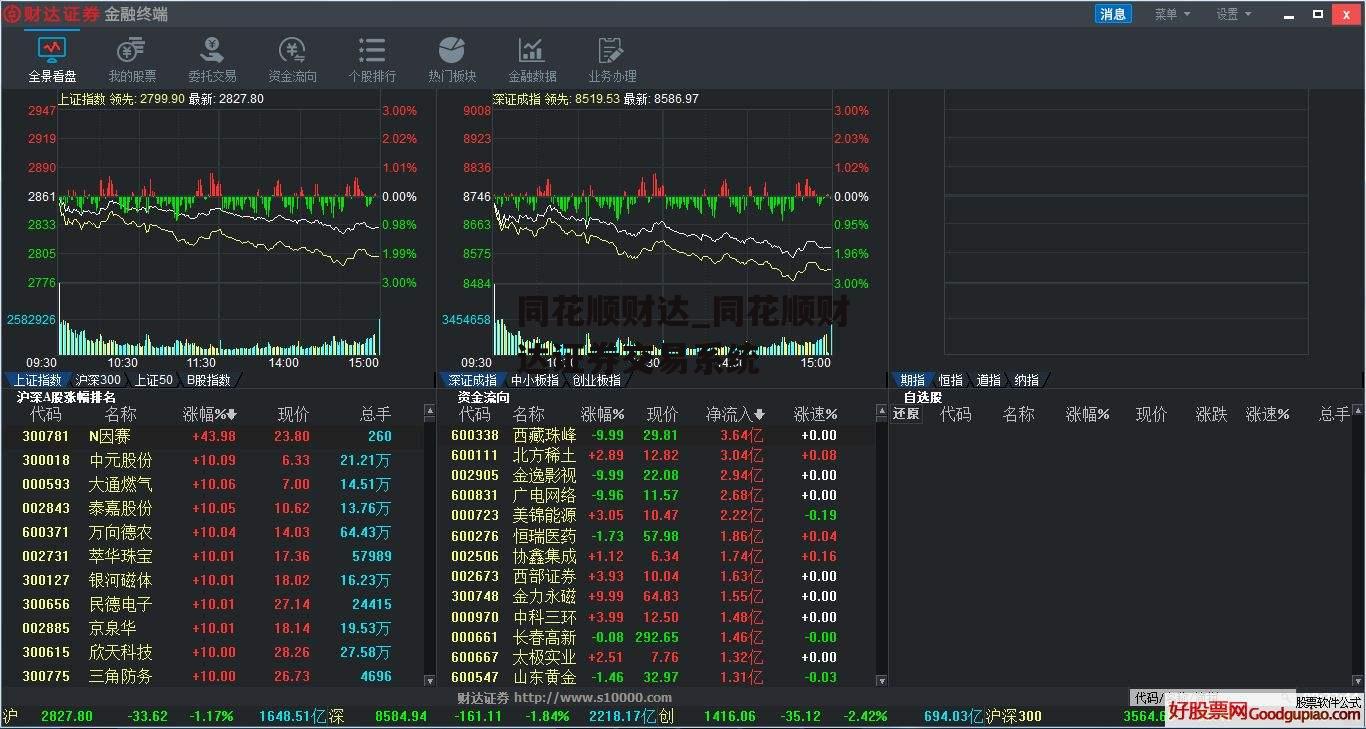Select capital flow row 600276 恒瑞医药

tap(659, 536)
